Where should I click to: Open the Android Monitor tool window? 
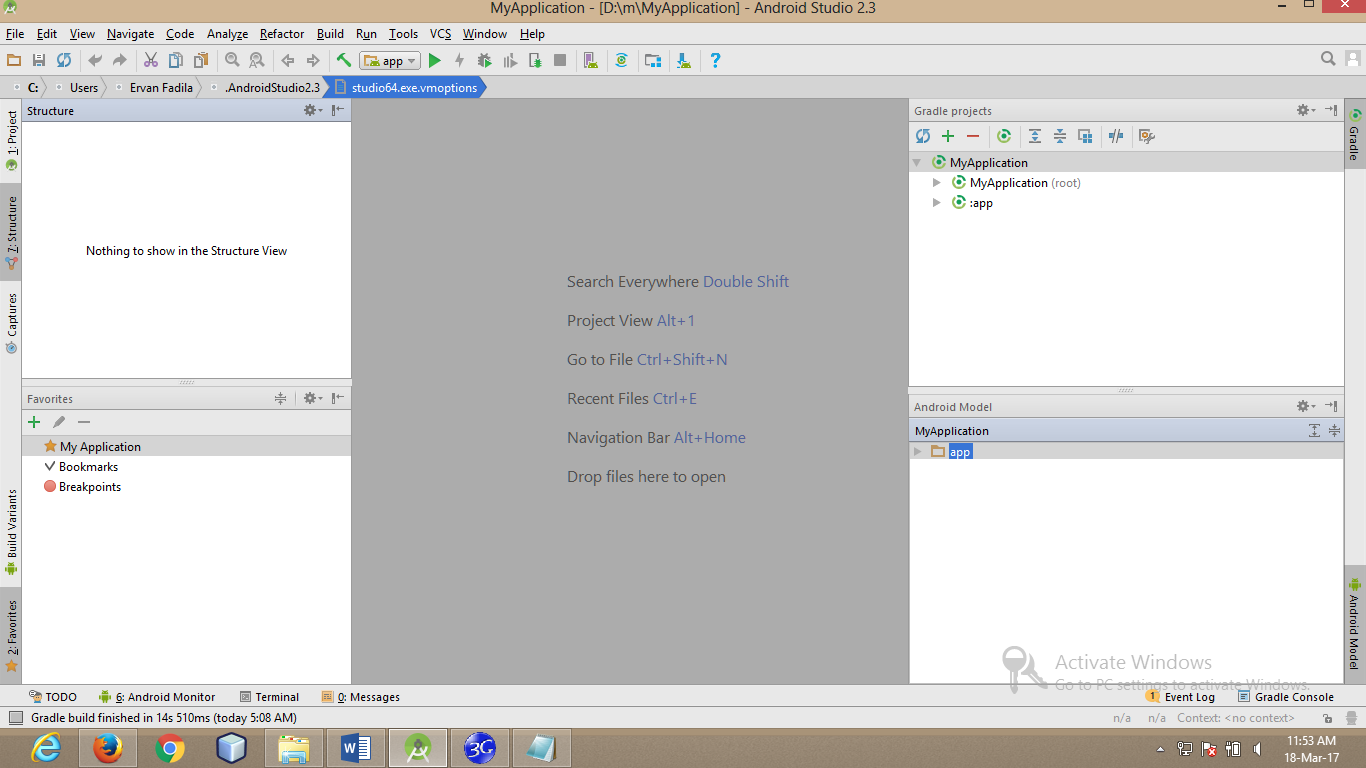[157, 697]
